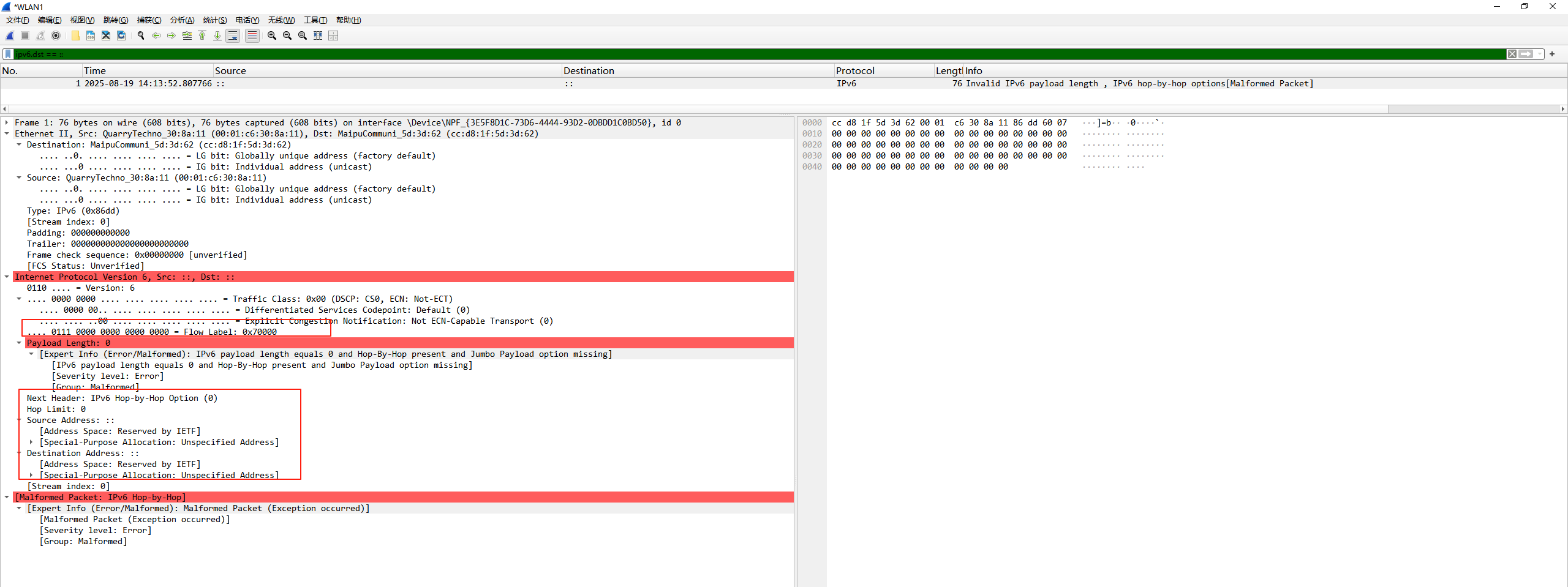This screenshot has height=587, width=1568.
Task: Open the 无线(W) menu
Action: [x=281, y=20]
